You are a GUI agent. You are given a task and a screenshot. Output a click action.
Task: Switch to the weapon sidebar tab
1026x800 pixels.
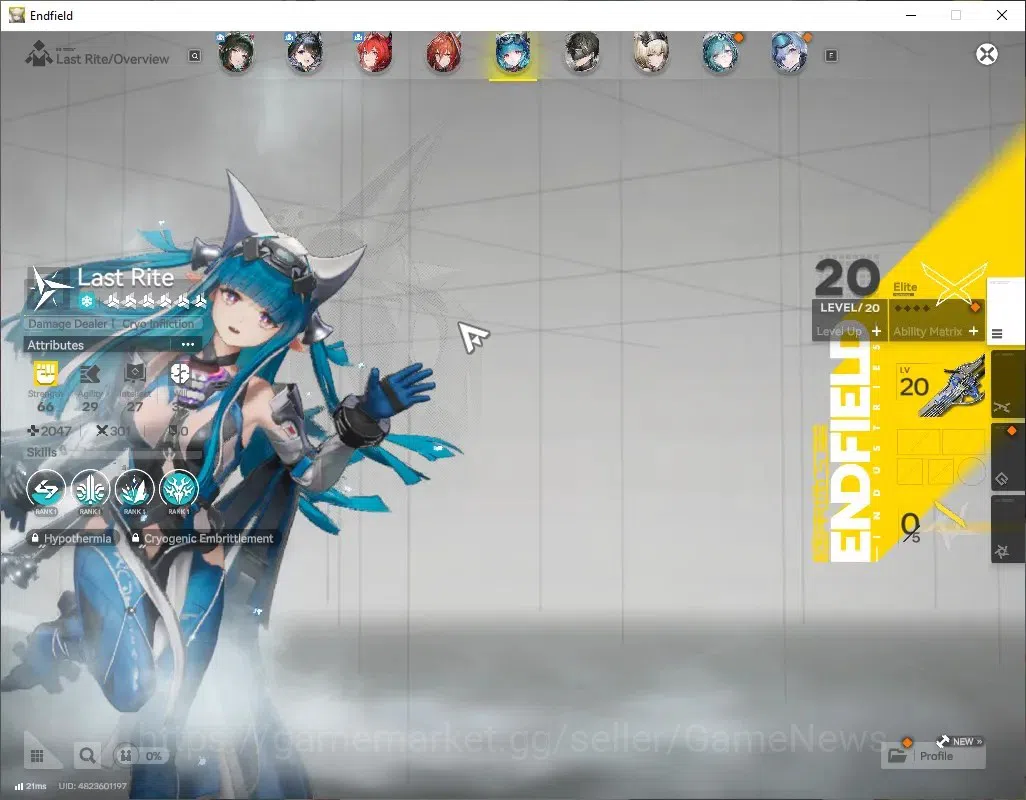coord(1007,386)
